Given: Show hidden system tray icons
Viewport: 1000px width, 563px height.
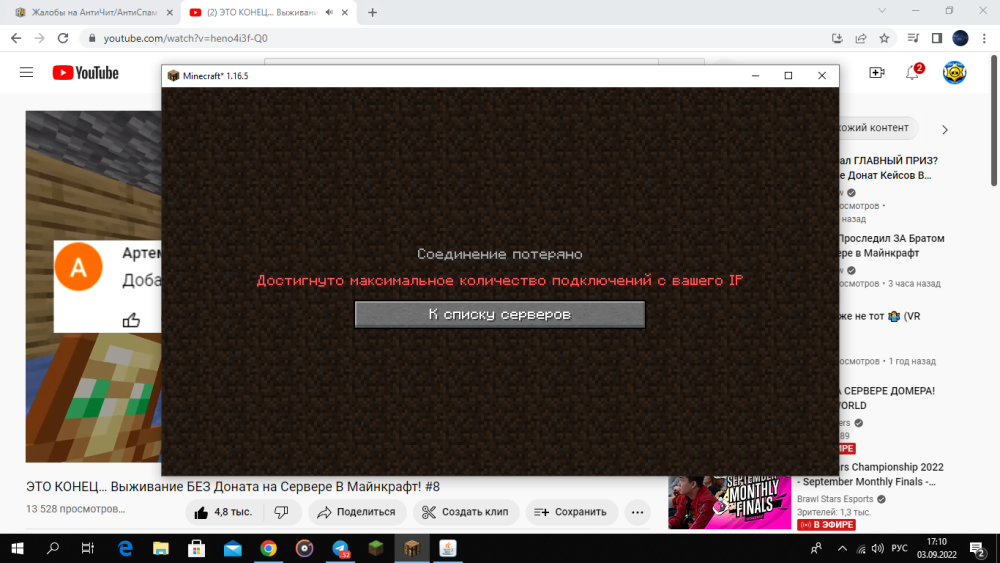Looking at the screenshot, I should pos(842,548).
